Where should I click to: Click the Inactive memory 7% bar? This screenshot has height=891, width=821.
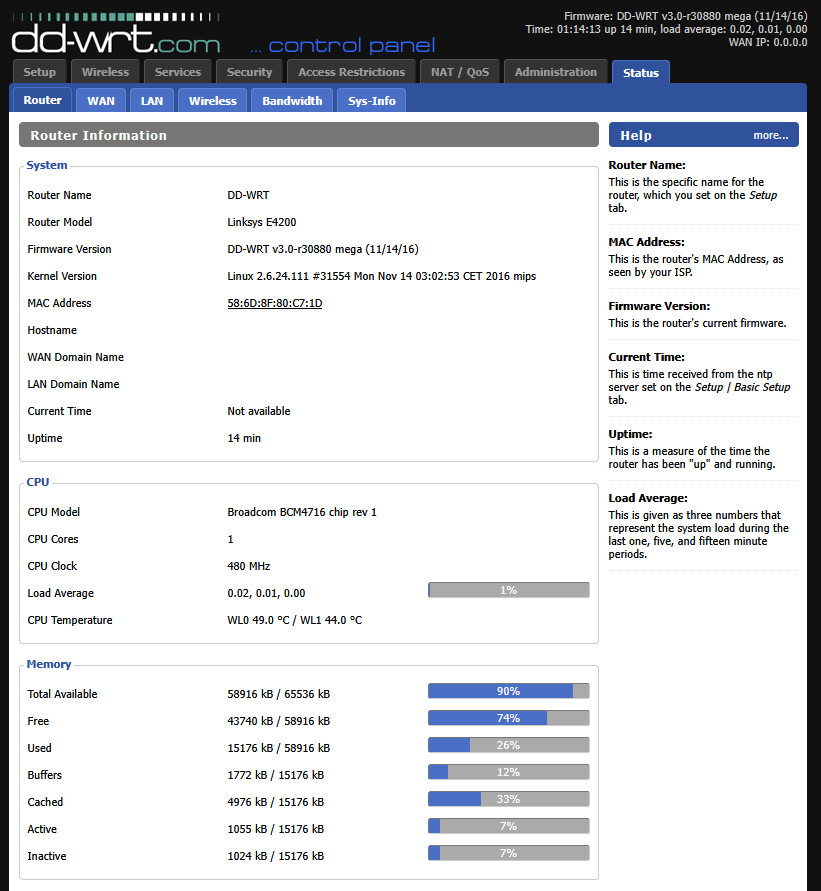tap(509, 853)
